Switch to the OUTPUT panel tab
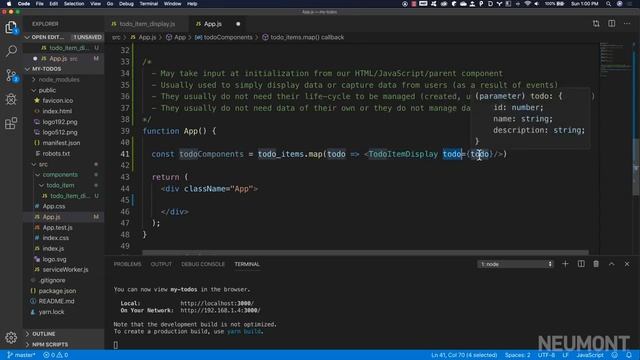 (161, 264)
